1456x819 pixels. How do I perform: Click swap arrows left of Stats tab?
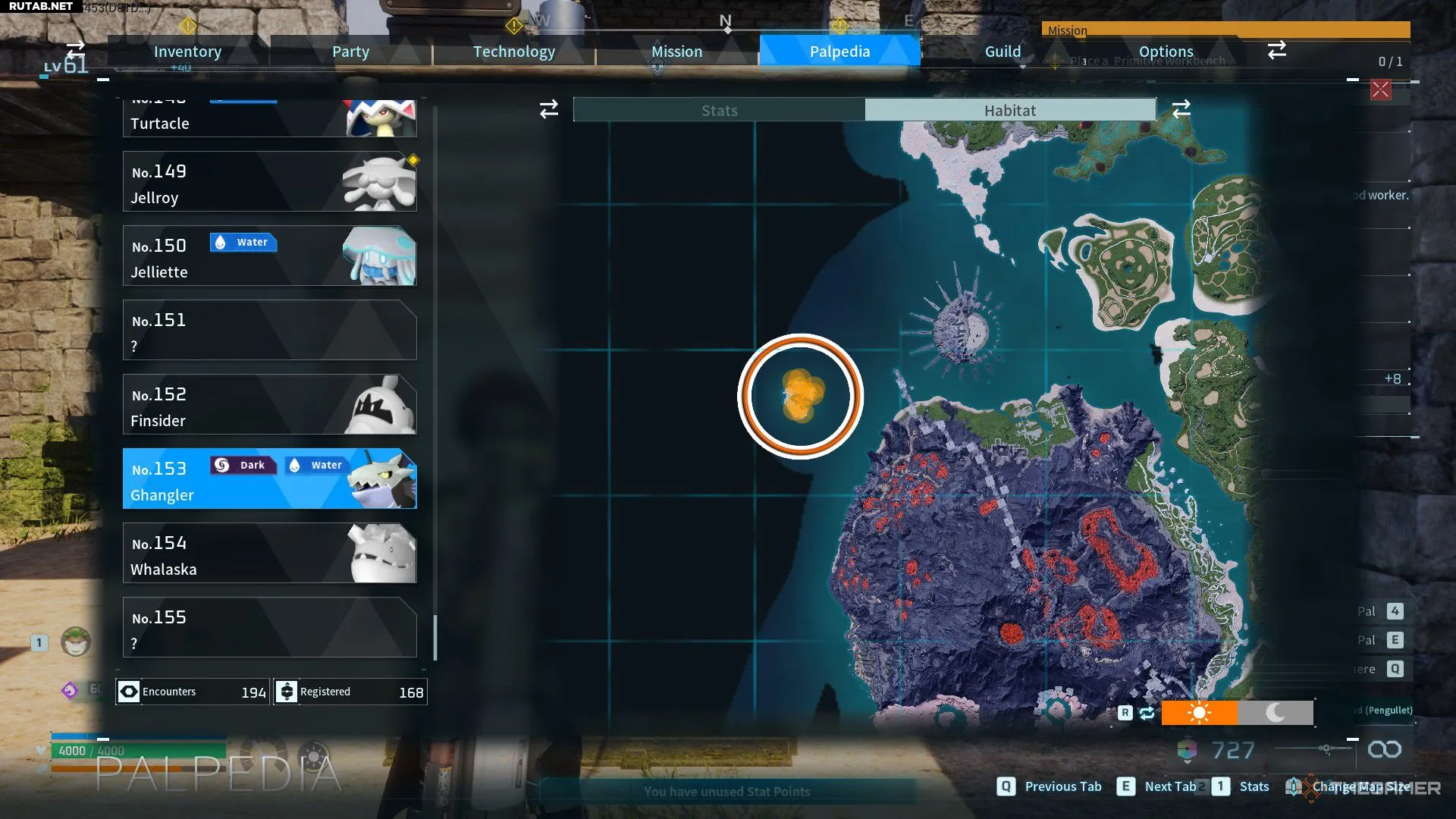(x=549, y=109)
